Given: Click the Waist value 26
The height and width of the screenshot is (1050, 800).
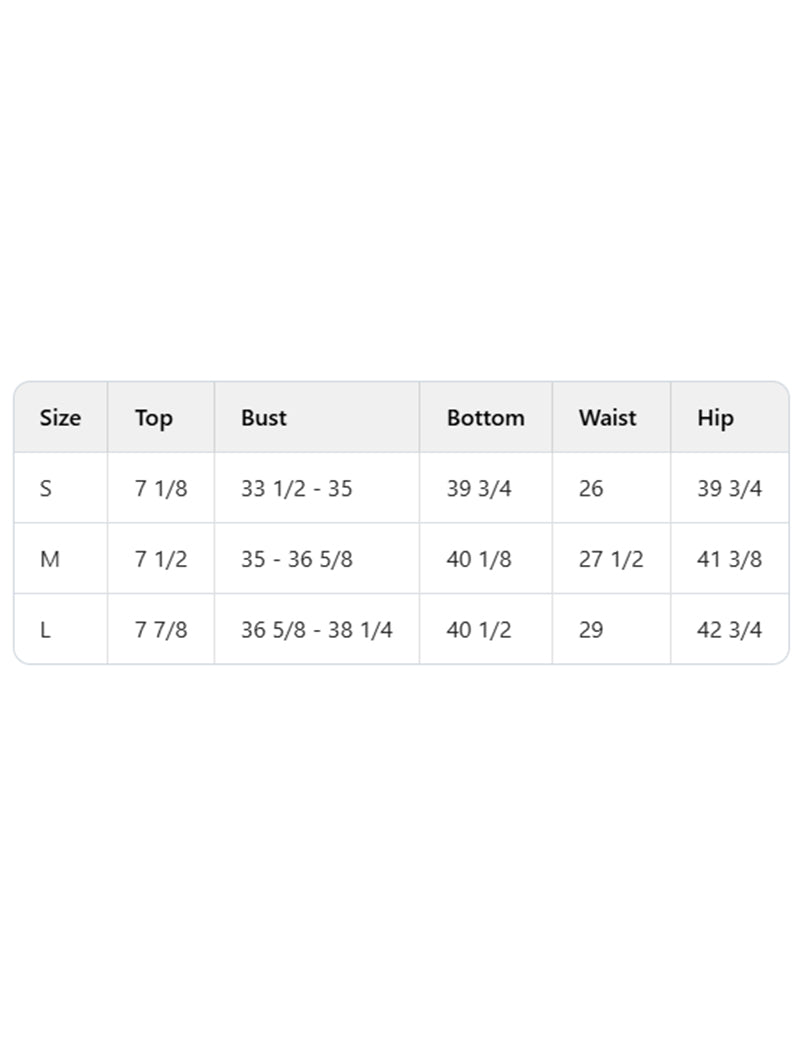Looking at the screenshot, I should 591,489.
